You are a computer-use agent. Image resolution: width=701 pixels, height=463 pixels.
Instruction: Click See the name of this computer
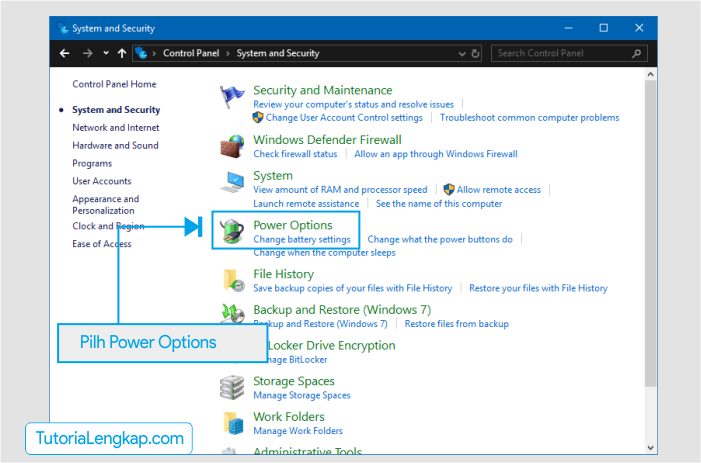click(x=439, y=204)
